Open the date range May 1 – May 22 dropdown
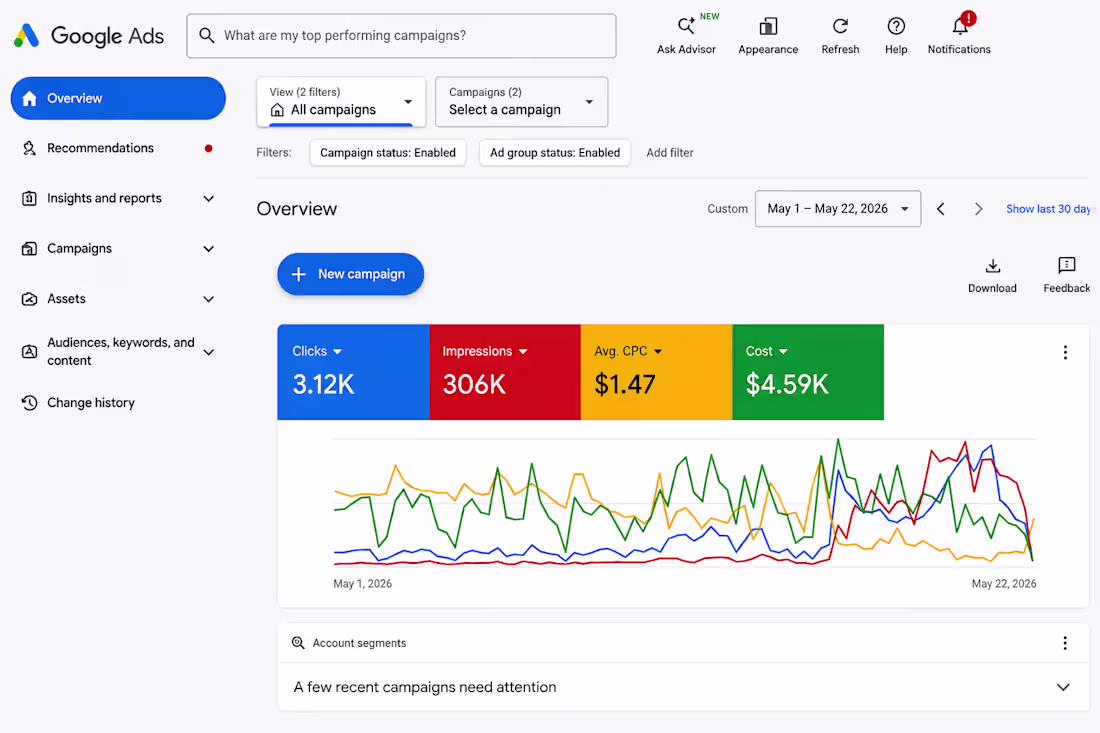 [x=838, y=209]
